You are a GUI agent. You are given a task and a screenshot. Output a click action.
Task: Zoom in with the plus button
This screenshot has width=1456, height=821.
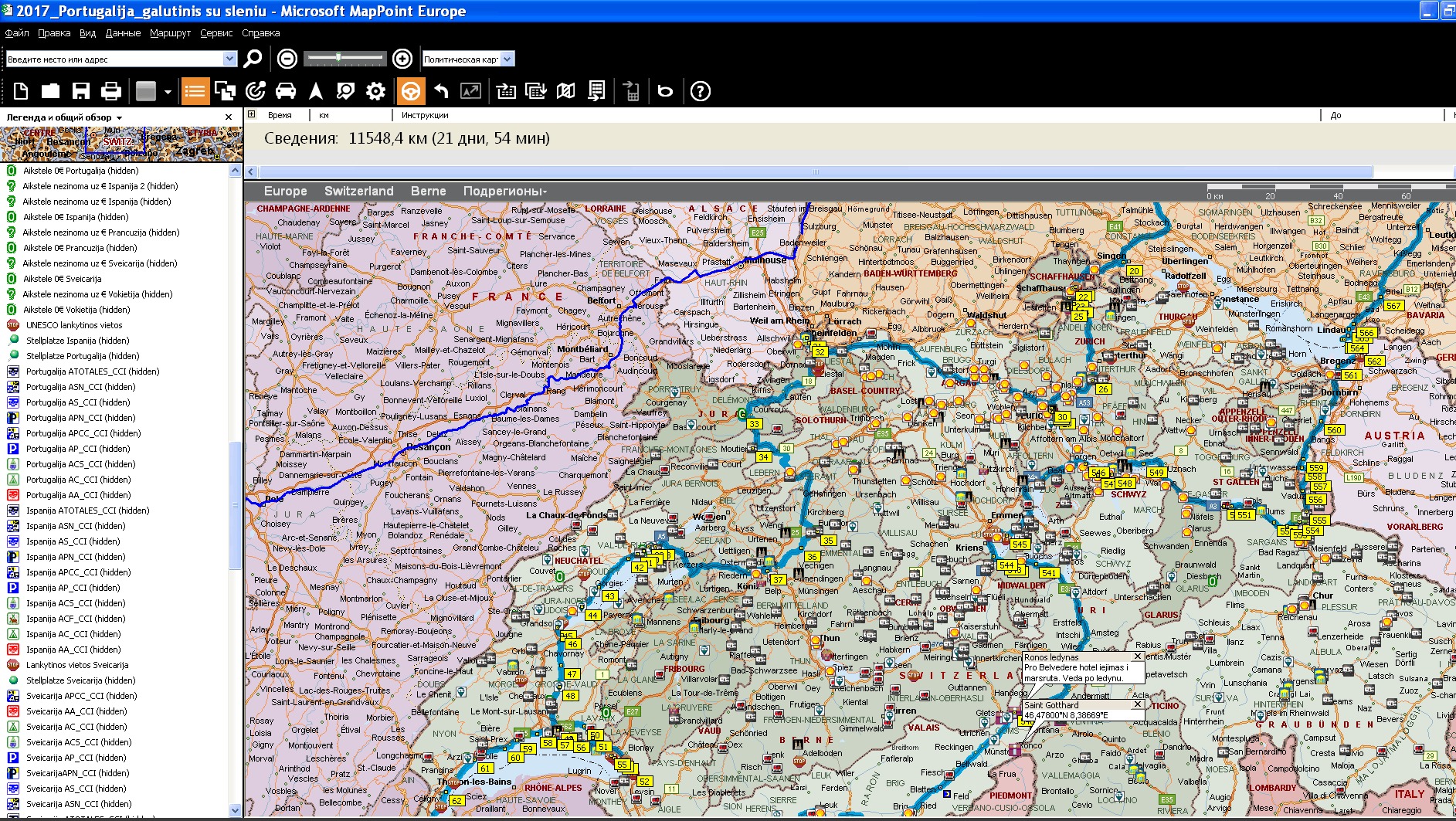[x=402, y=59]
